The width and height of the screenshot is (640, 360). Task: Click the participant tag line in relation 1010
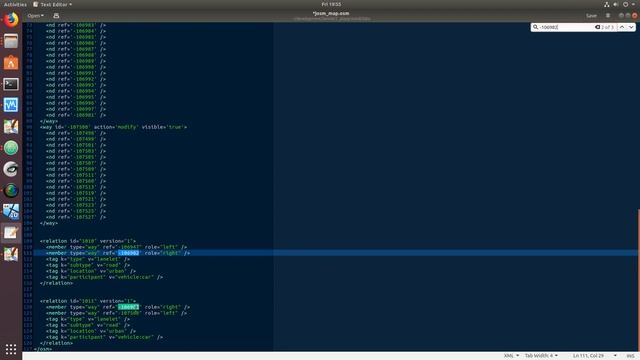tap(104, 277)
